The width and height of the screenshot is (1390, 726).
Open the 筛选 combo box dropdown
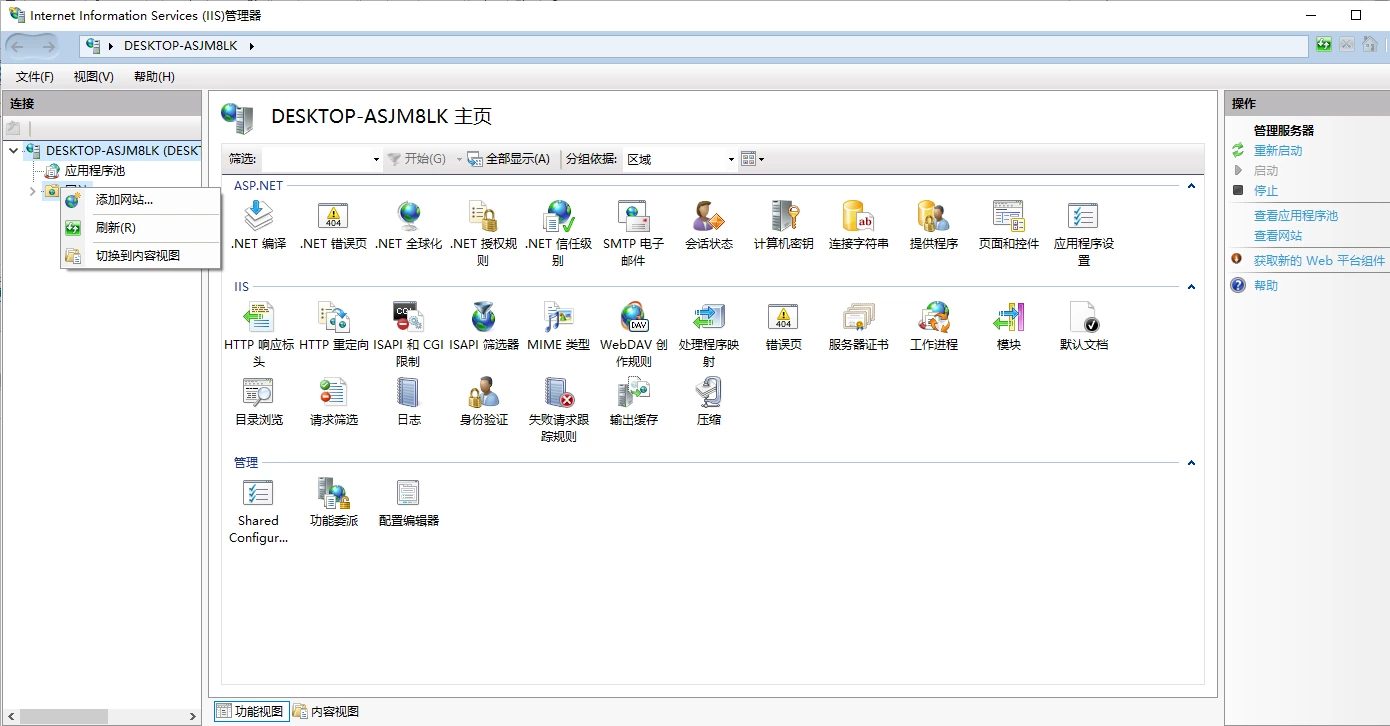pyautogui.click(x=376, y=159)
